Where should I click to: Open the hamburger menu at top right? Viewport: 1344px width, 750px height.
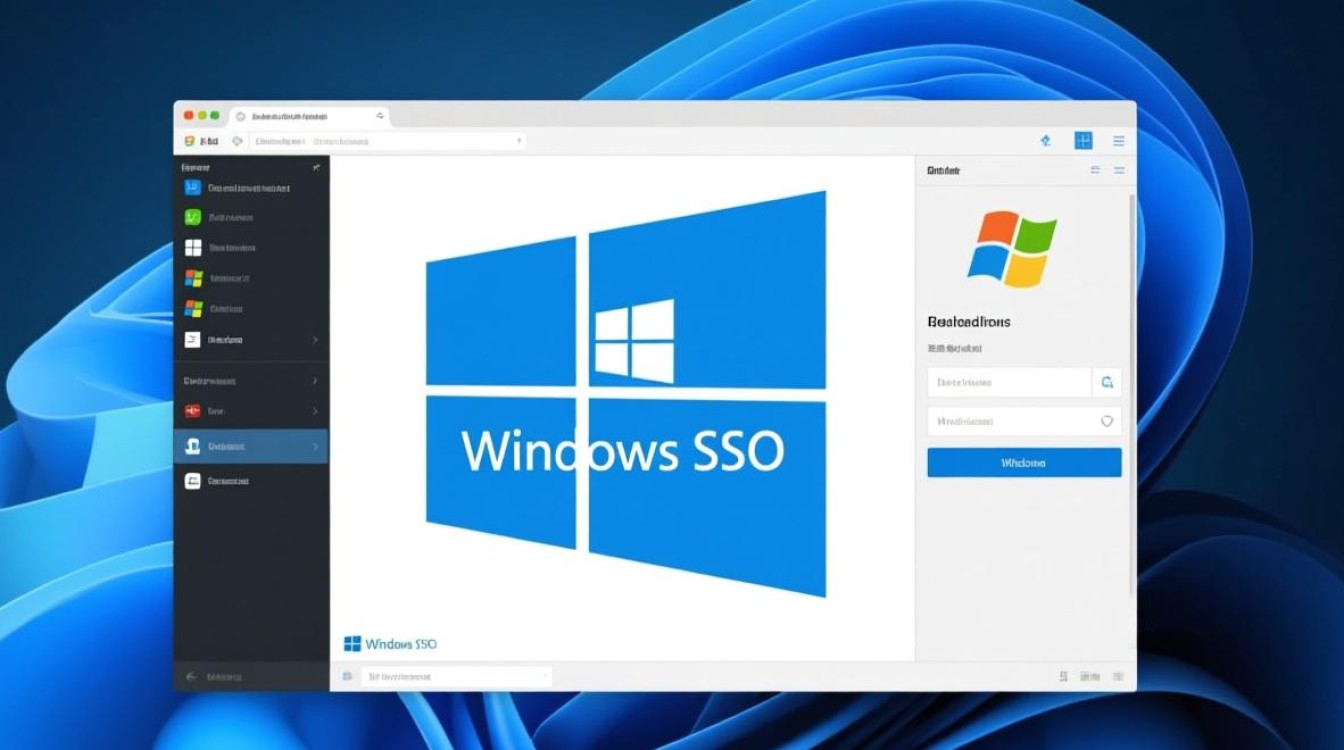point(1119,141)
